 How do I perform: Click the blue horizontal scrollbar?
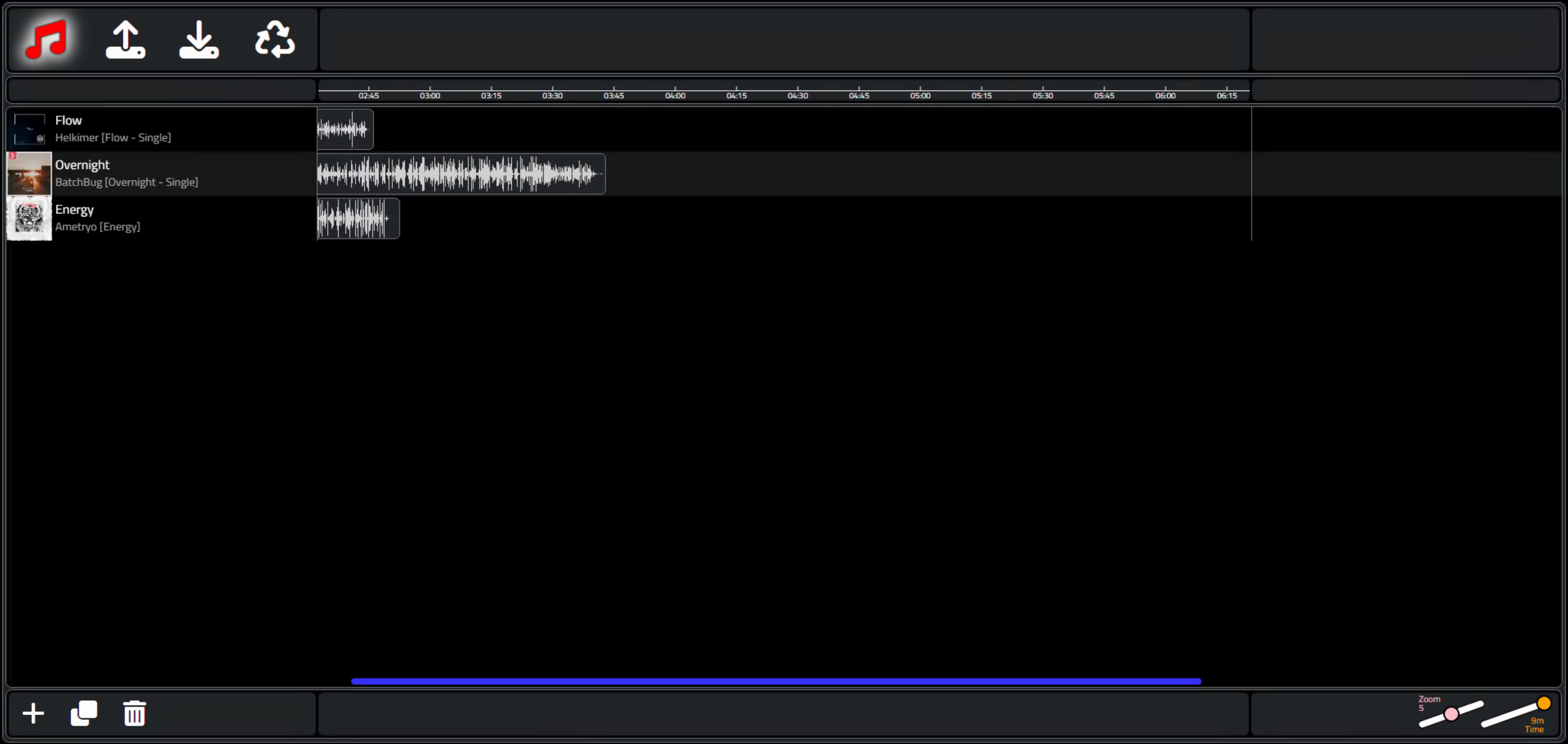(x=776, y=681)
